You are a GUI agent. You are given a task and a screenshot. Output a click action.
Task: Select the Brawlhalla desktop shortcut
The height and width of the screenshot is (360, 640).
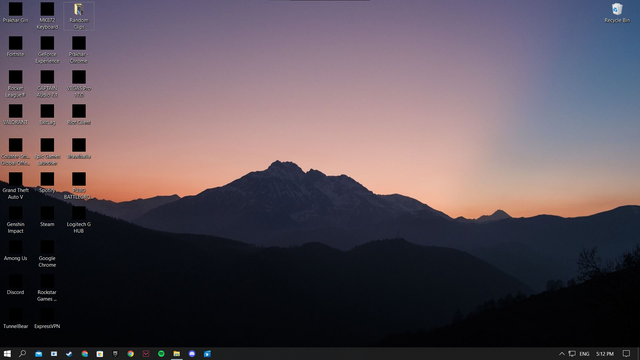pos(79,149)
